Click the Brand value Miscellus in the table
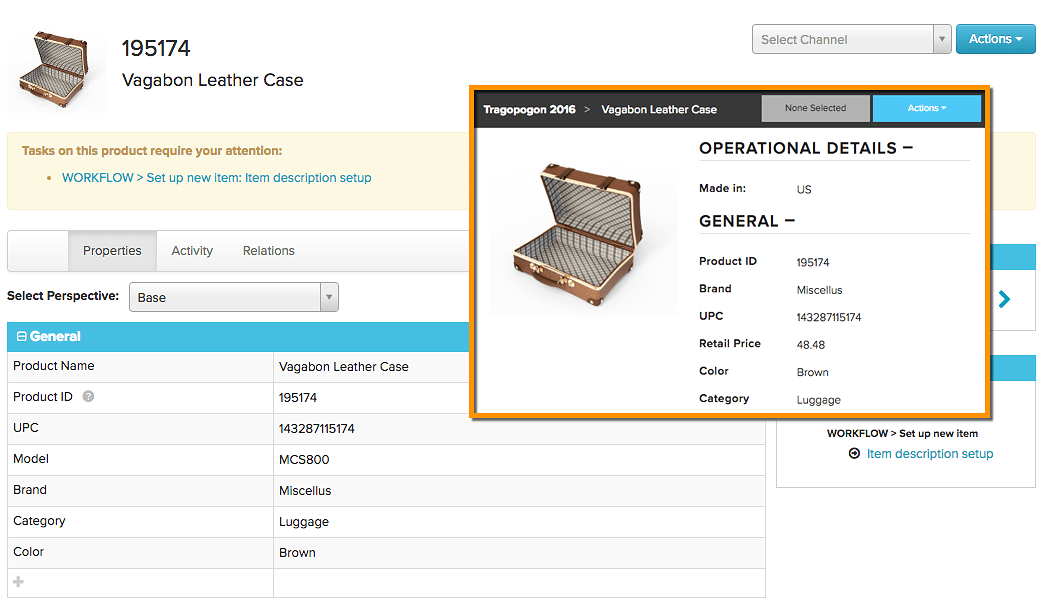Image resolution: width=1045 pixels, height=604 pixels. coord(305,491)
